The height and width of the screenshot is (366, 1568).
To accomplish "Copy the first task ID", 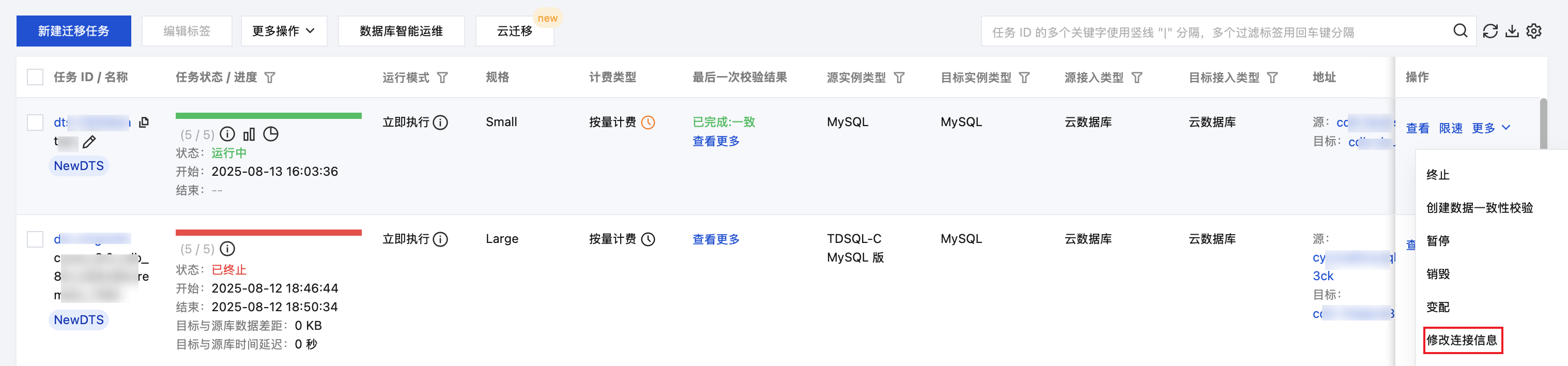I will click(144, 123).
